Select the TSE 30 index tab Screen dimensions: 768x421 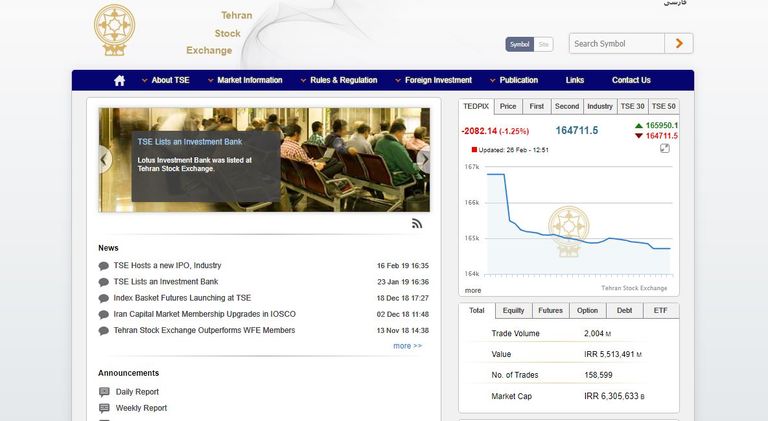pyautogui.click(x=632, y=106)
